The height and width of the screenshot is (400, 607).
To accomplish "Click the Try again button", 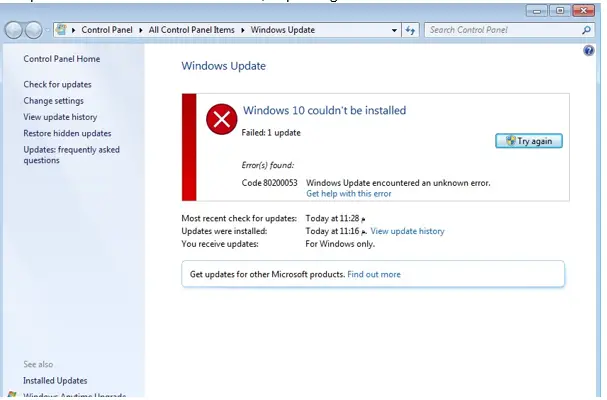I will click(529, 141).
